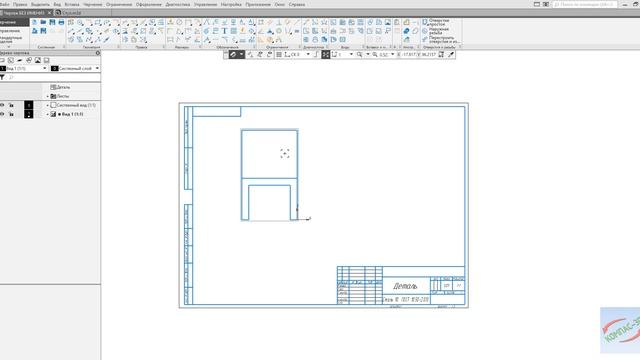
Task: Click the save document diskette icon
Action: coord(52,22)
